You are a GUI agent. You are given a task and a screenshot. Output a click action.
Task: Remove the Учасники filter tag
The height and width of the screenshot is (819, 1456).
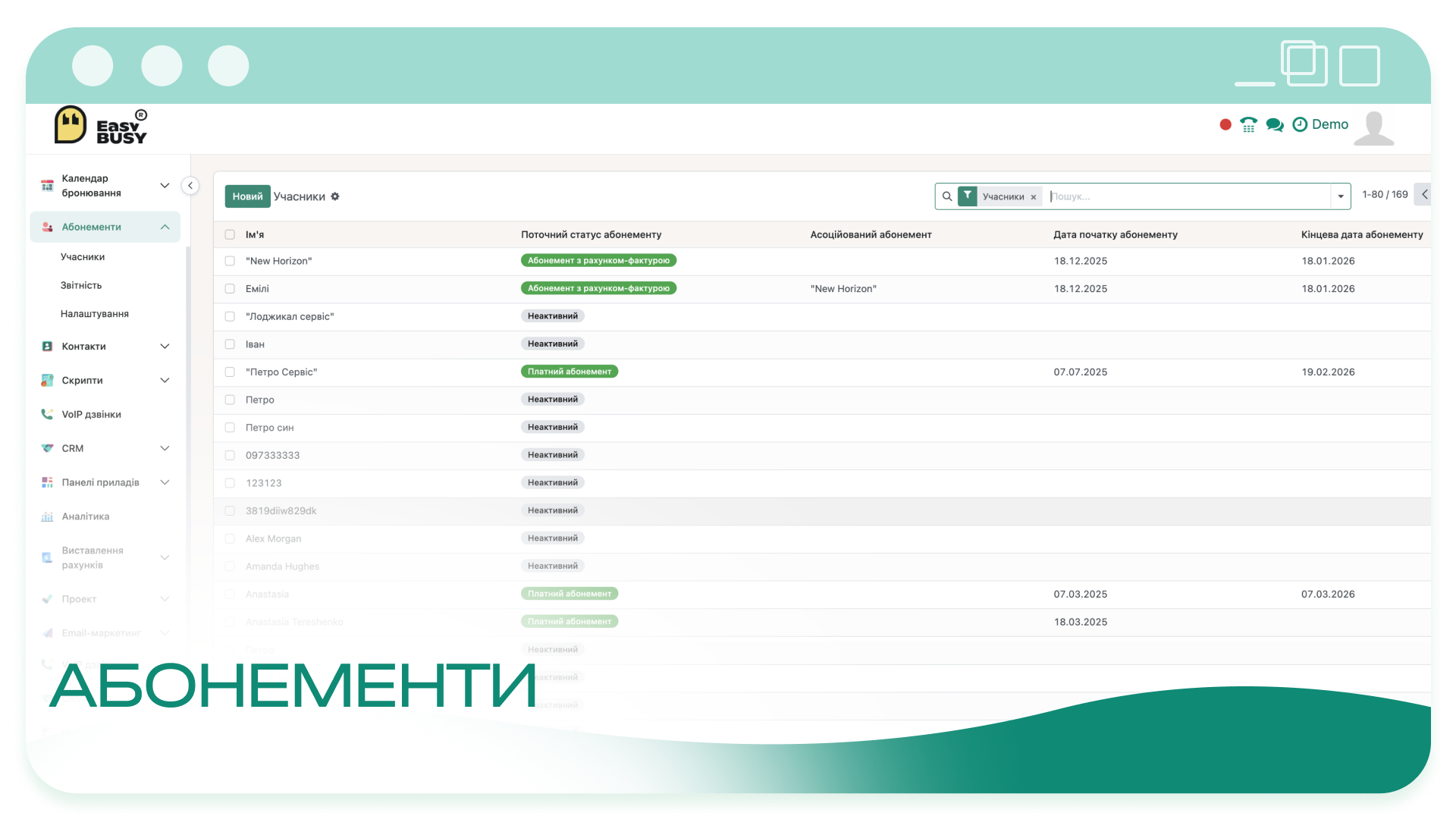(1034, 197)
